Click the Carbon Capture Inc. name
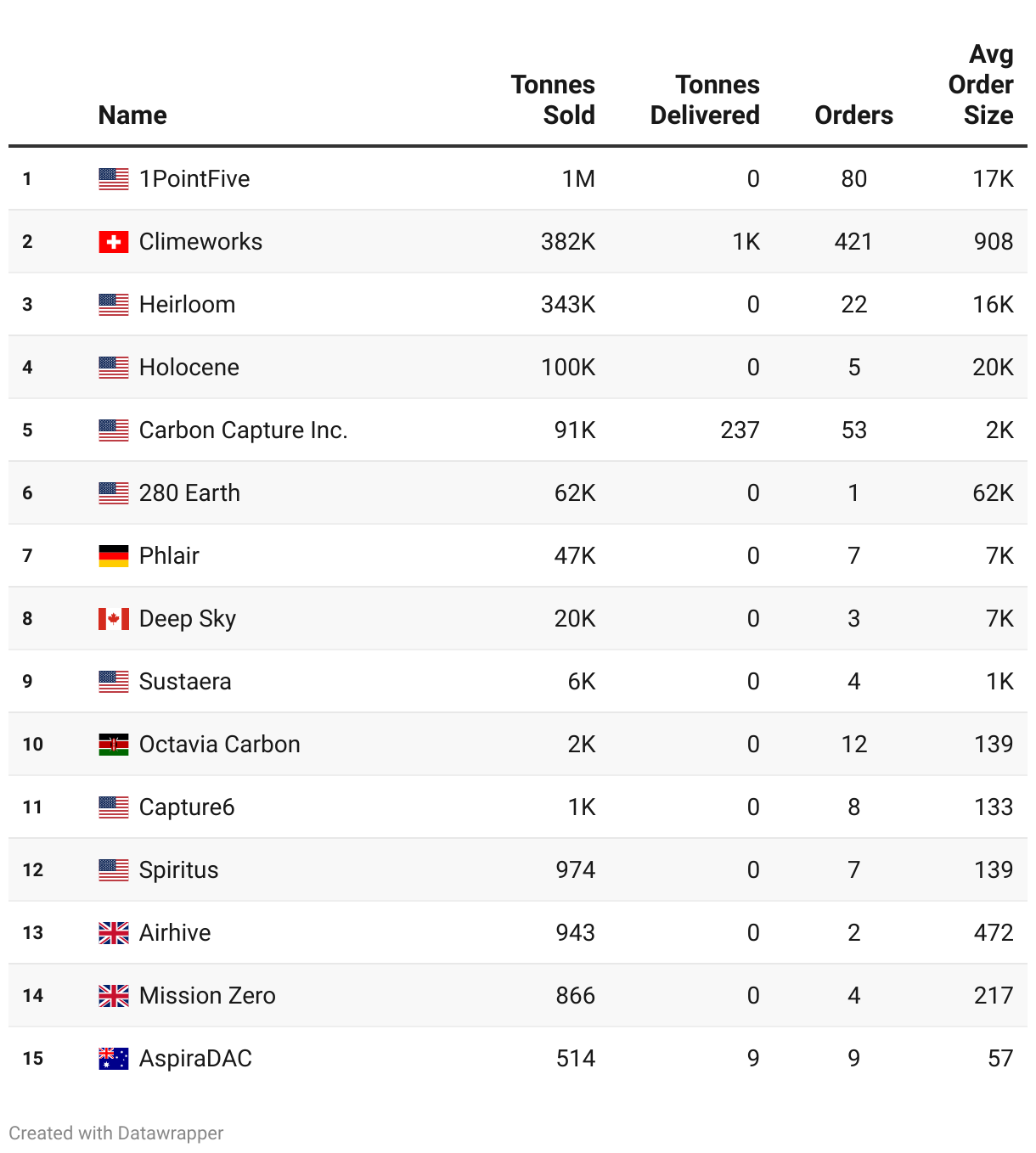The width and height of the screenshot is (1036, 1153). tap(243, 430)
